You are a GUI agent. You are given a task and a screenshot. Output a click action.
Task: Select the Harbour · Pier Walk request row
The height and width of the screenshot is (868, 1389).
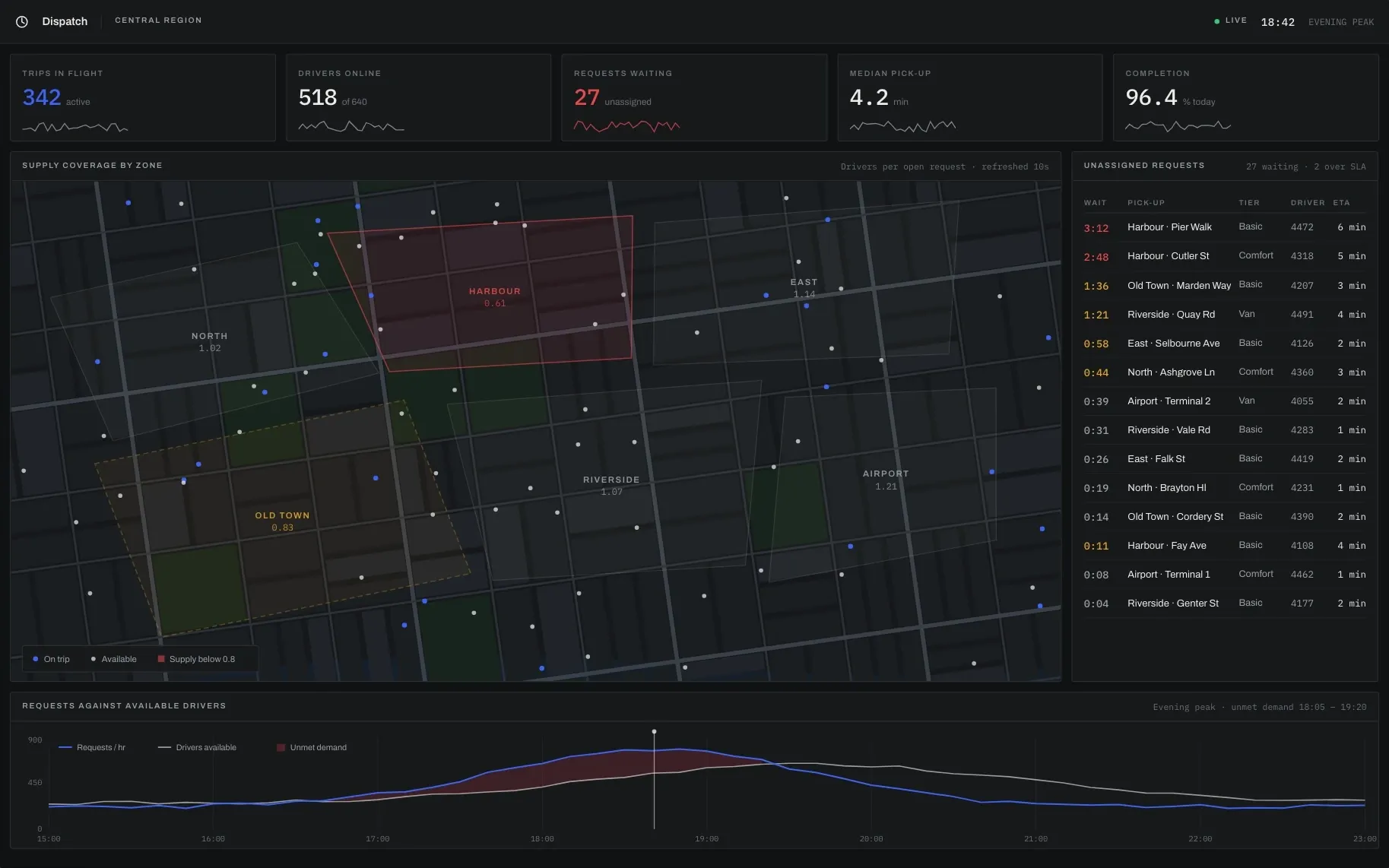1225,227
